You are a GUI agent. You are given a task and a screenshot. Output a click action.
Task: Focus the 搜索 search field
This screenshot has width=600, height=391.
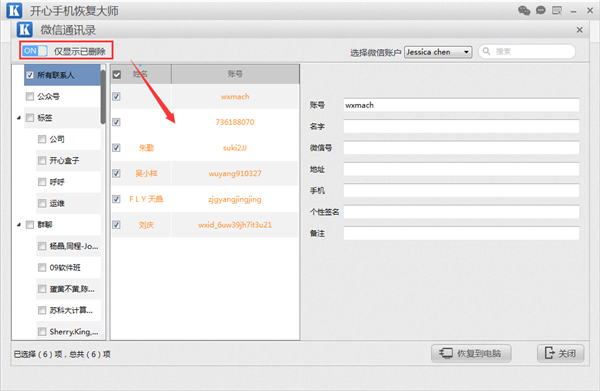[x=527, y=51]
